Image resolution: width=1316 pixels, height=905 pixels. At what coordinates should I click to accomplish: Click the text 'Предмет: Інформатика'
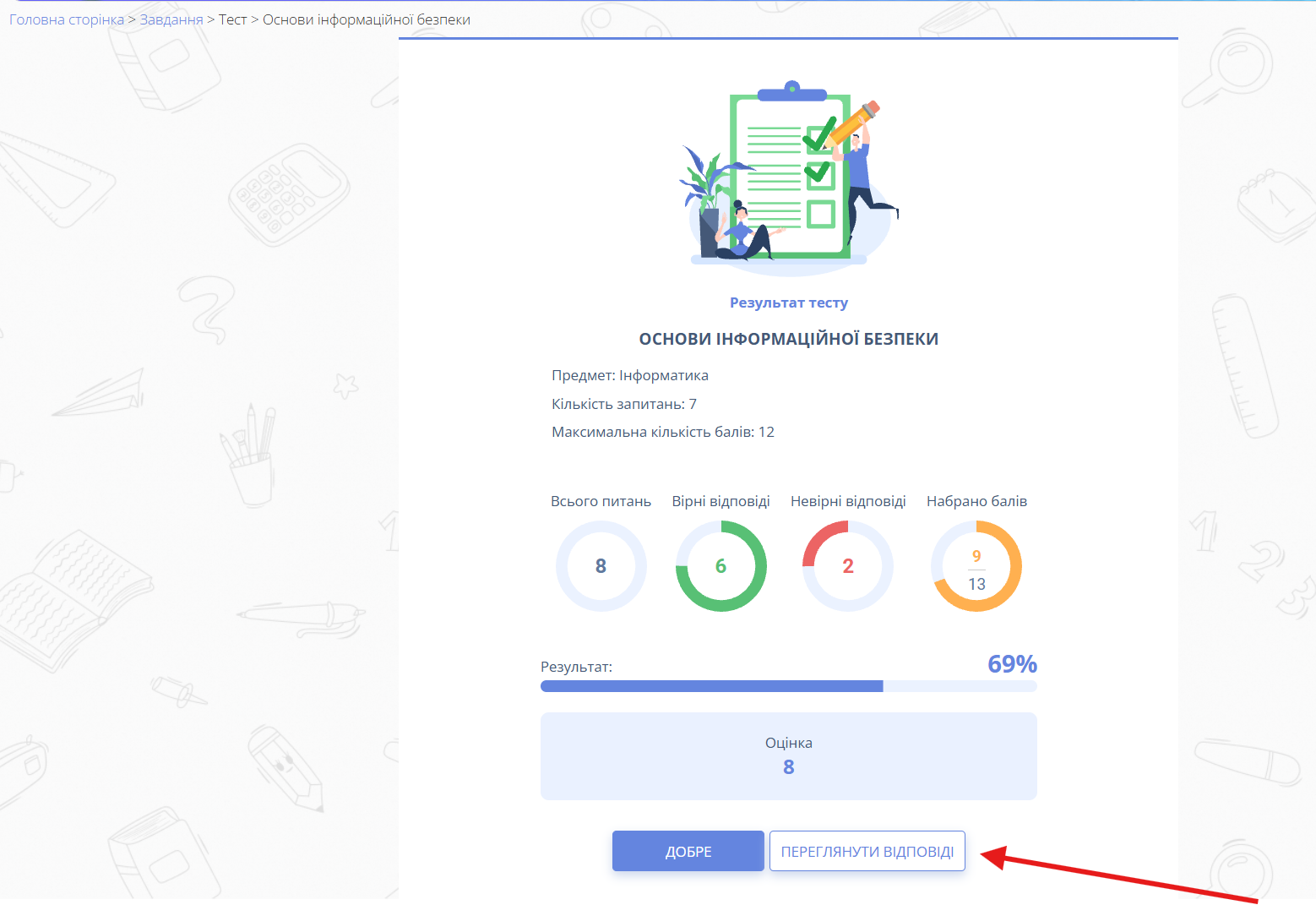pos(630,375)
